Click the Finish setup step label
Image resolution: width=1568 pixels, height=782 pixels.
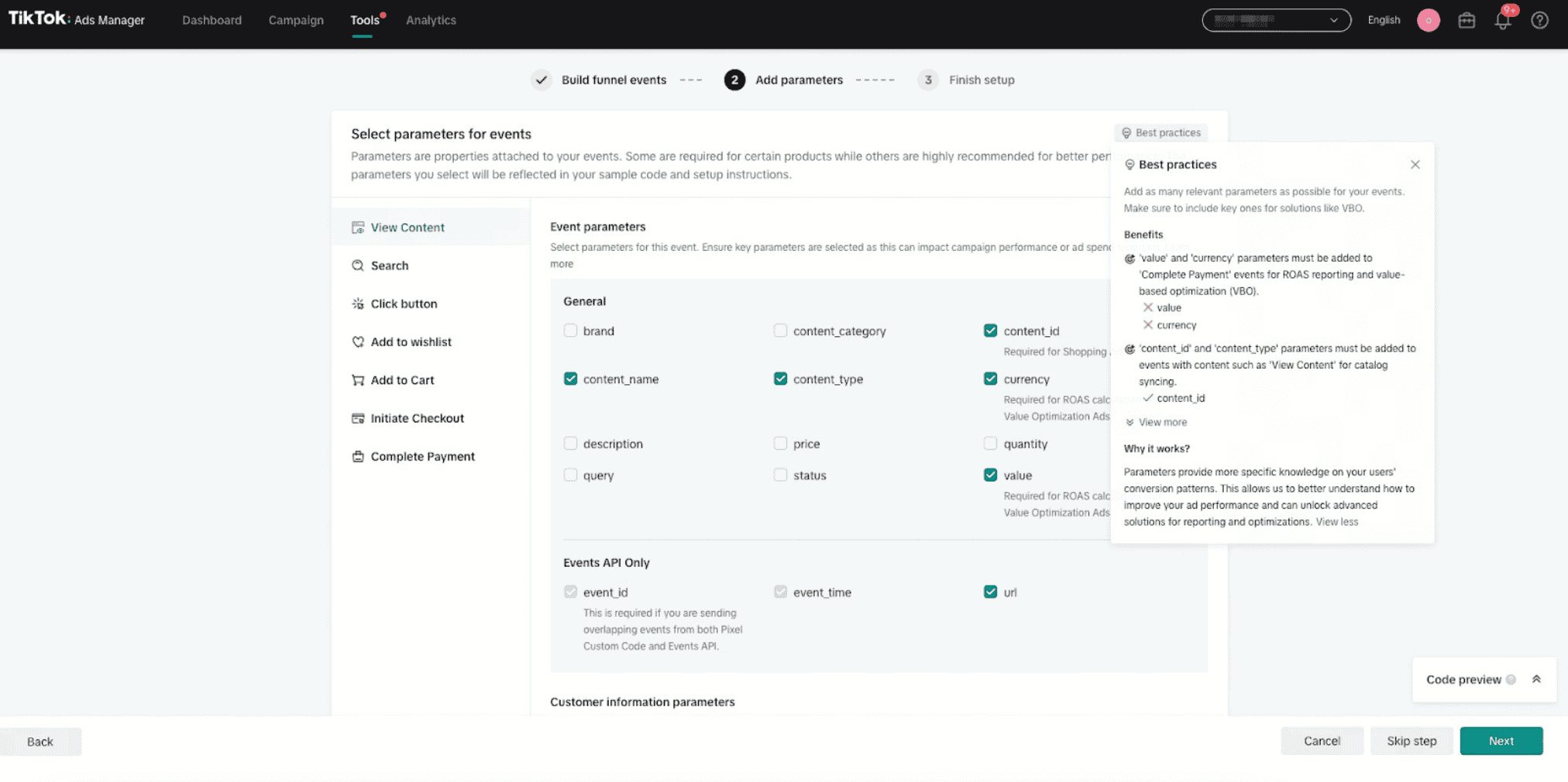[982, 80]
